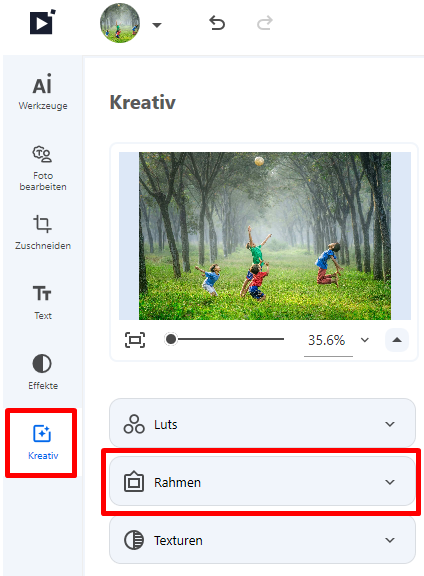Image resolution: width=424 pixels, height=576 pixels.
Task: Expand the Rahmen section
Action: pyautogui.click(x=262, y=481)
